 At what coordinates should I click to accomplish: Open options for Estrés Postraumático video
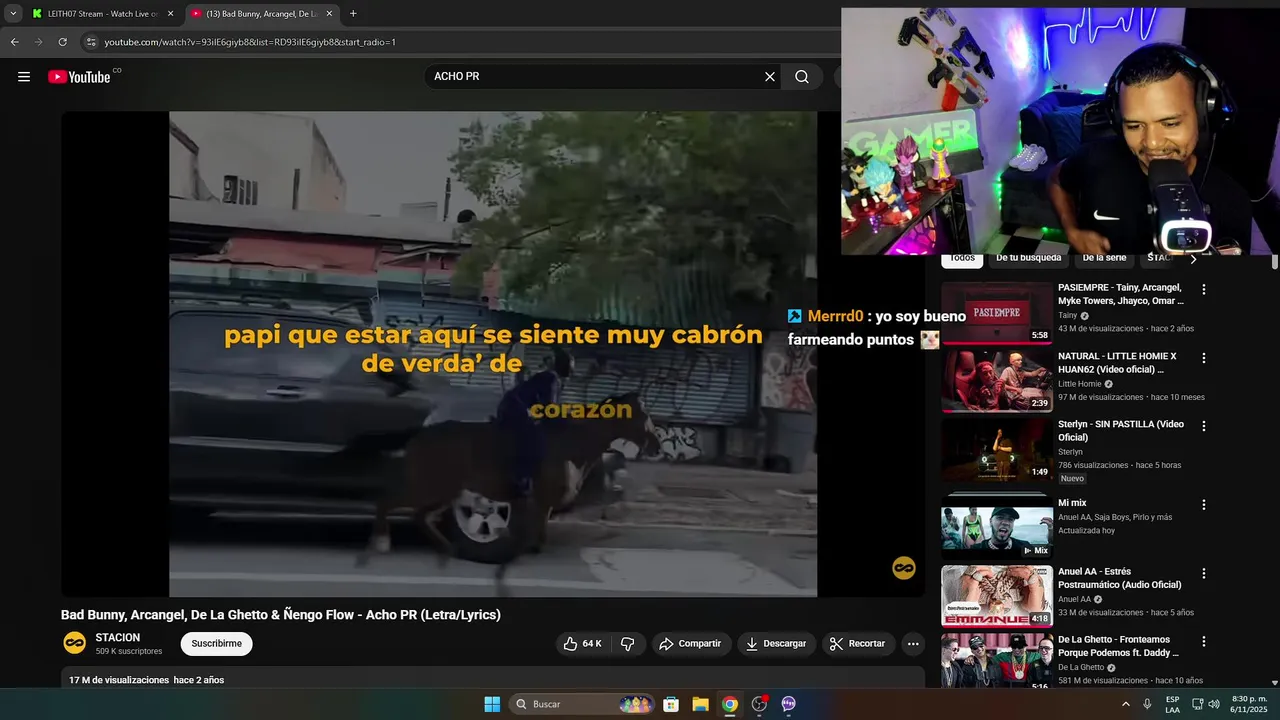point(1204,574)
